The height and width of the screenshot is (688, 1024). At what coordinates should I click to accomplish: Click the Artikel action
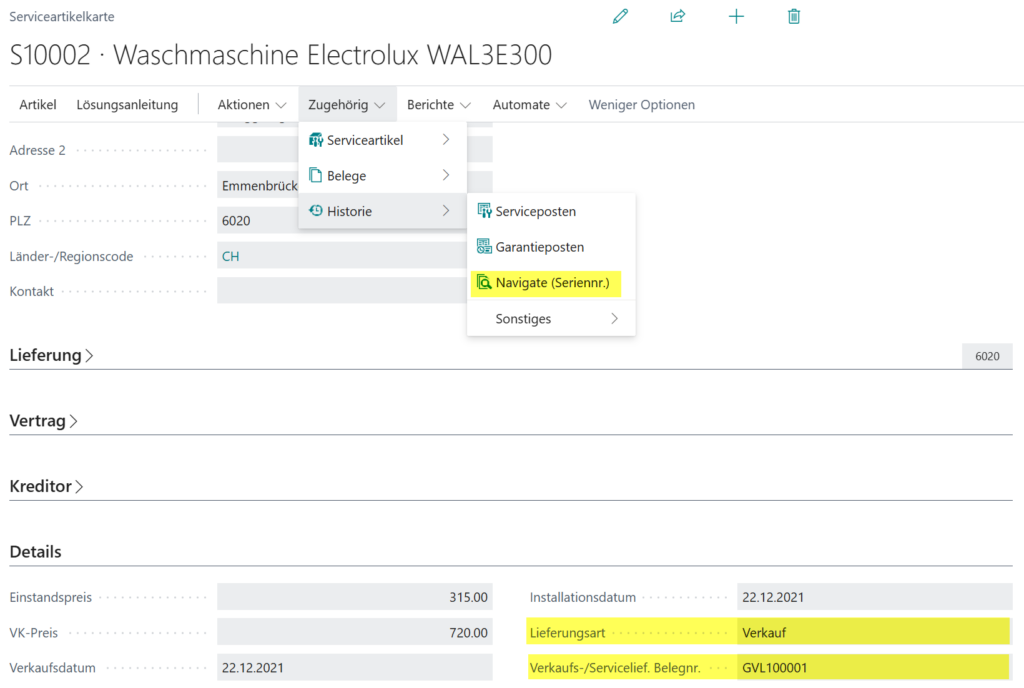[38, 104]
